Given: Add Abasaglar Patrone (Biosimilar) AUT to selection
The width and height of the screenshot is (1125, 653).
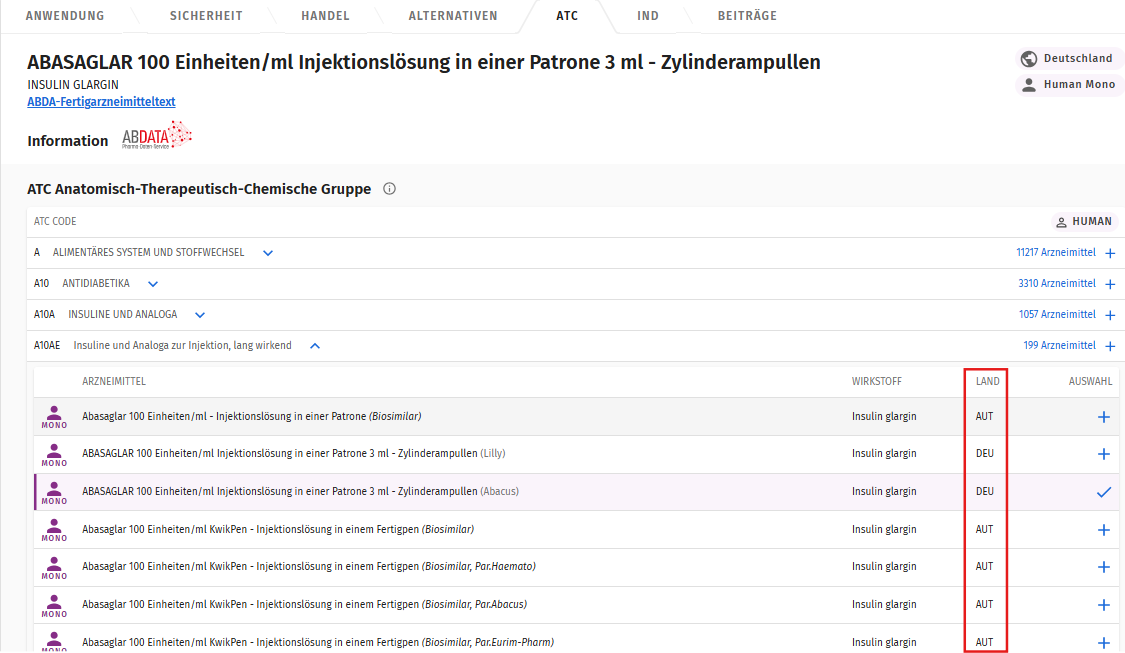Looking at the screenshot, I should [x=1103, y=417].
